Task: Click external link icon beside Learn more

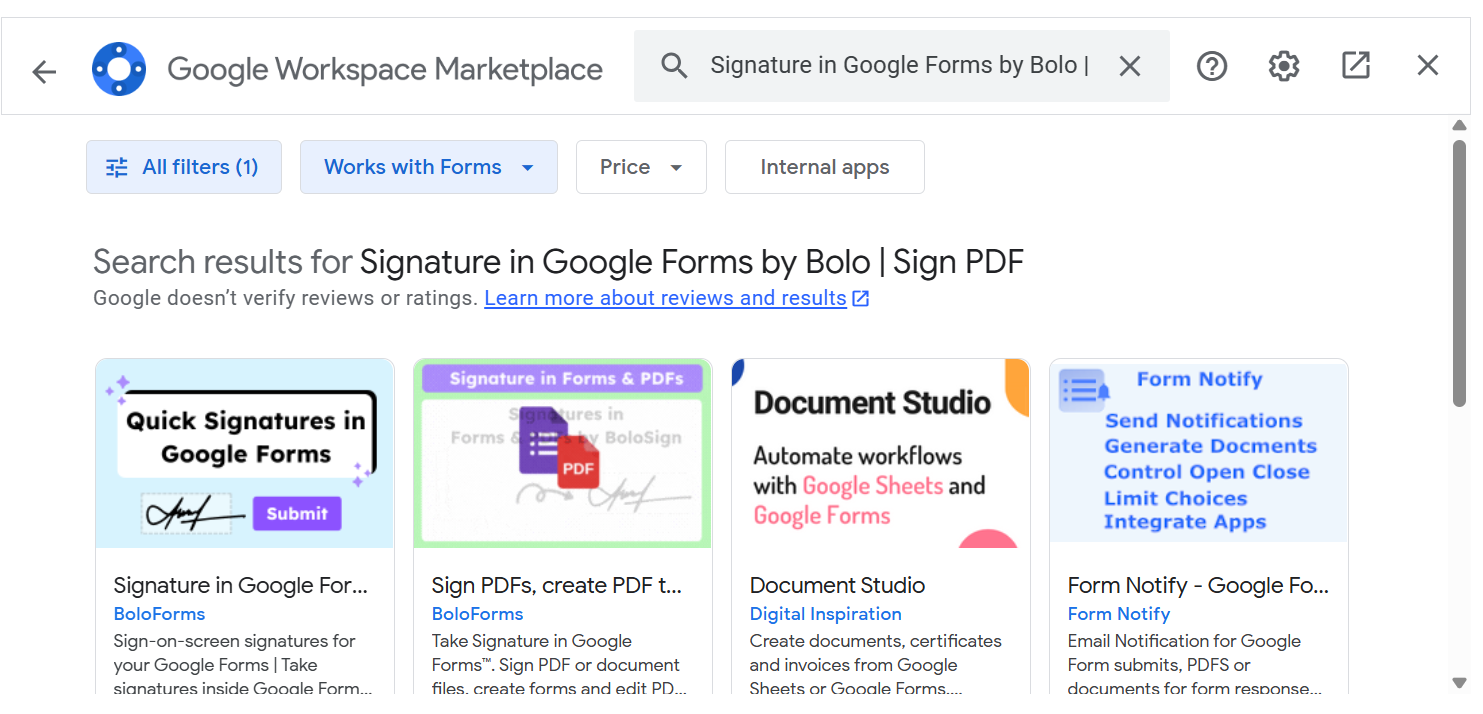Action: (861, 298)
